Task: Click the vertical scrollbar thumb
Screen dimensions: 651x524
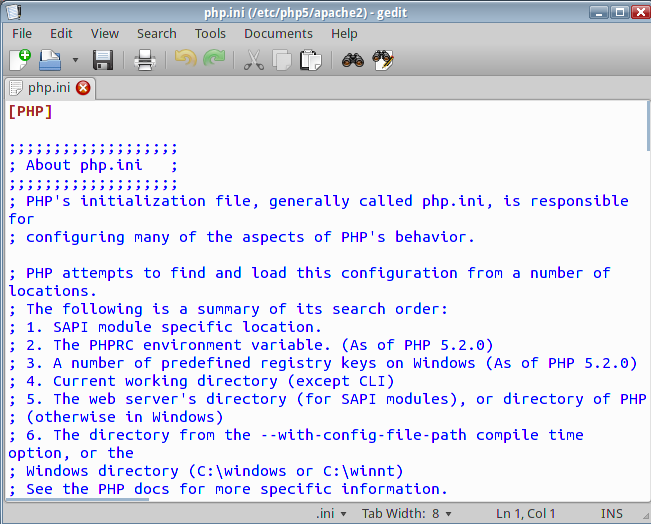Action: [x=649, y=126]
